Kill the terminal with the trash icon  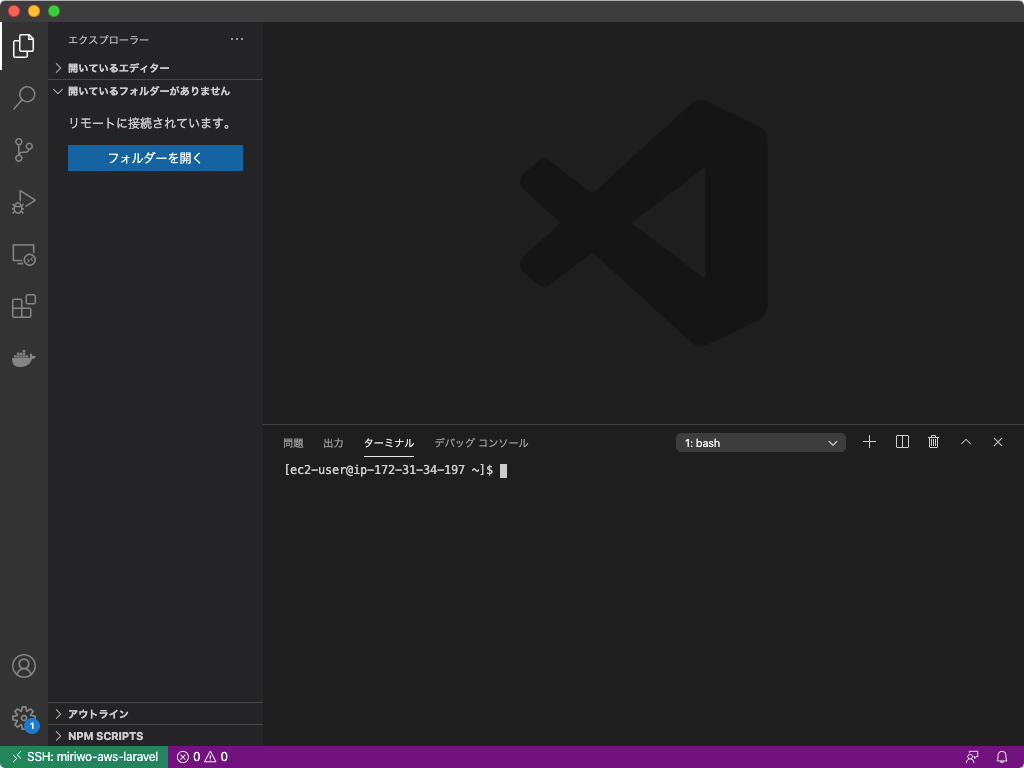point(933,441)
